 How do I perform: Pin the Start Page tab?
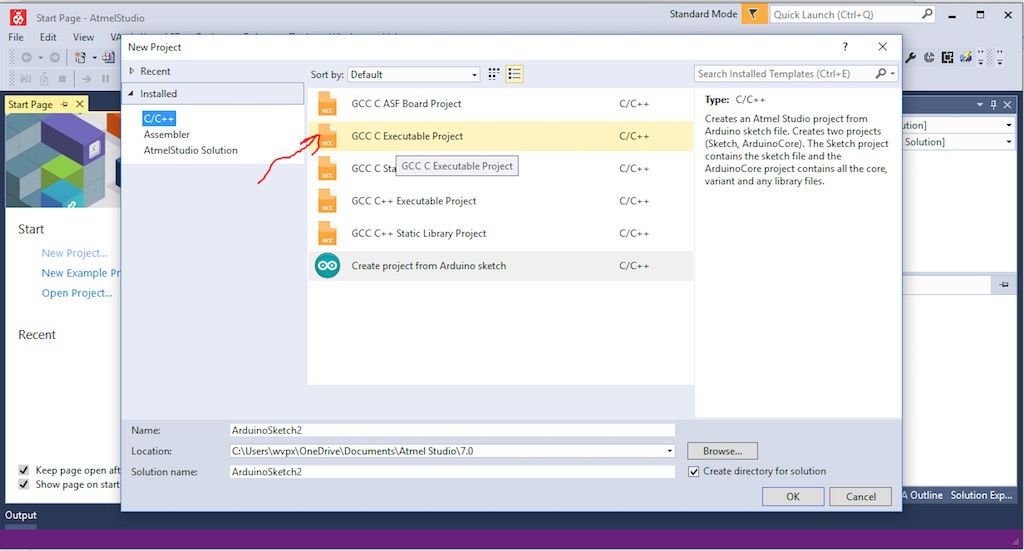pyautogui.click(x=64, y=104)
